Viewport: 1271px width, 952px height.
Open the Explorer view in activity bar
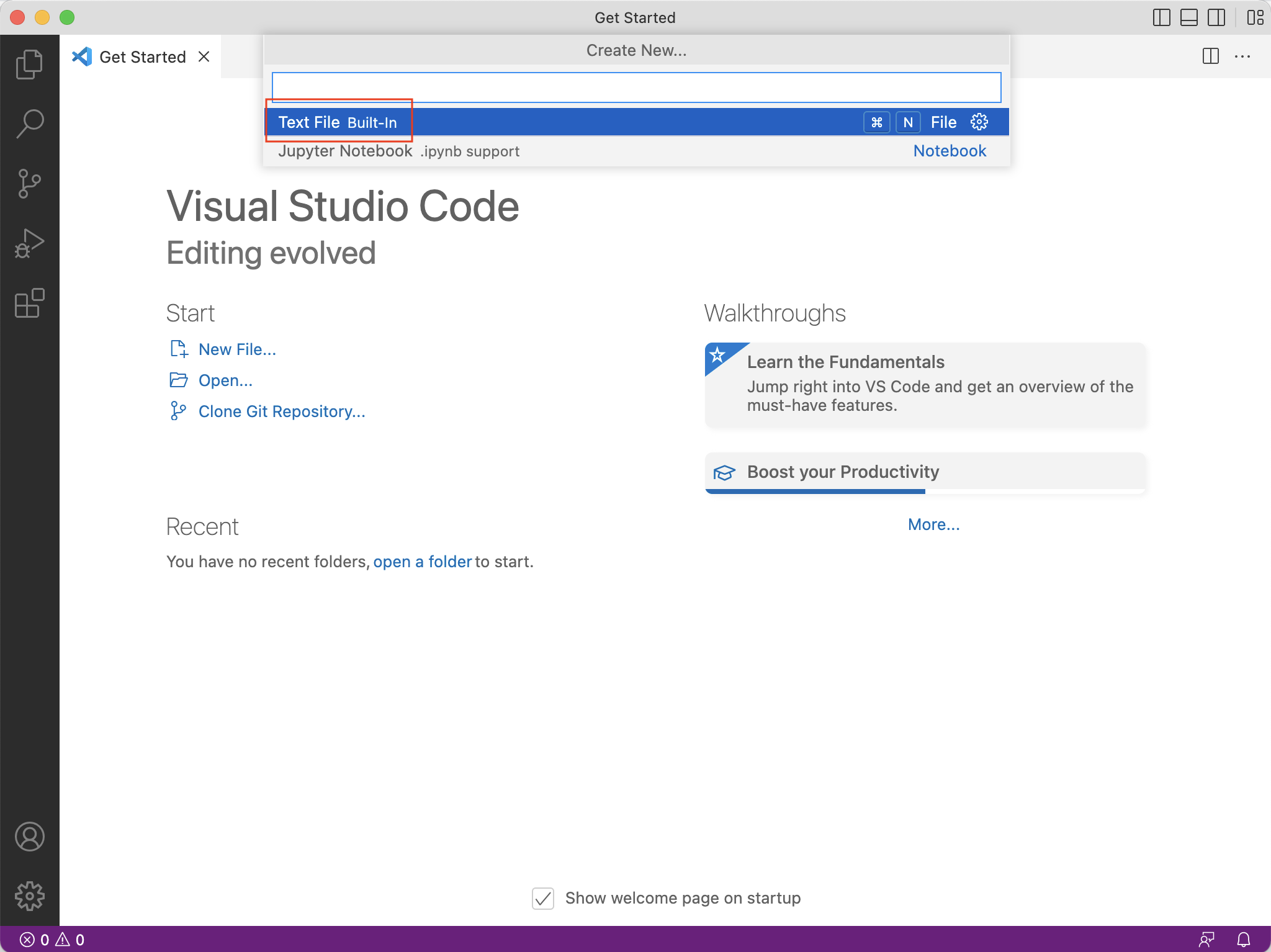click(29, 65)
